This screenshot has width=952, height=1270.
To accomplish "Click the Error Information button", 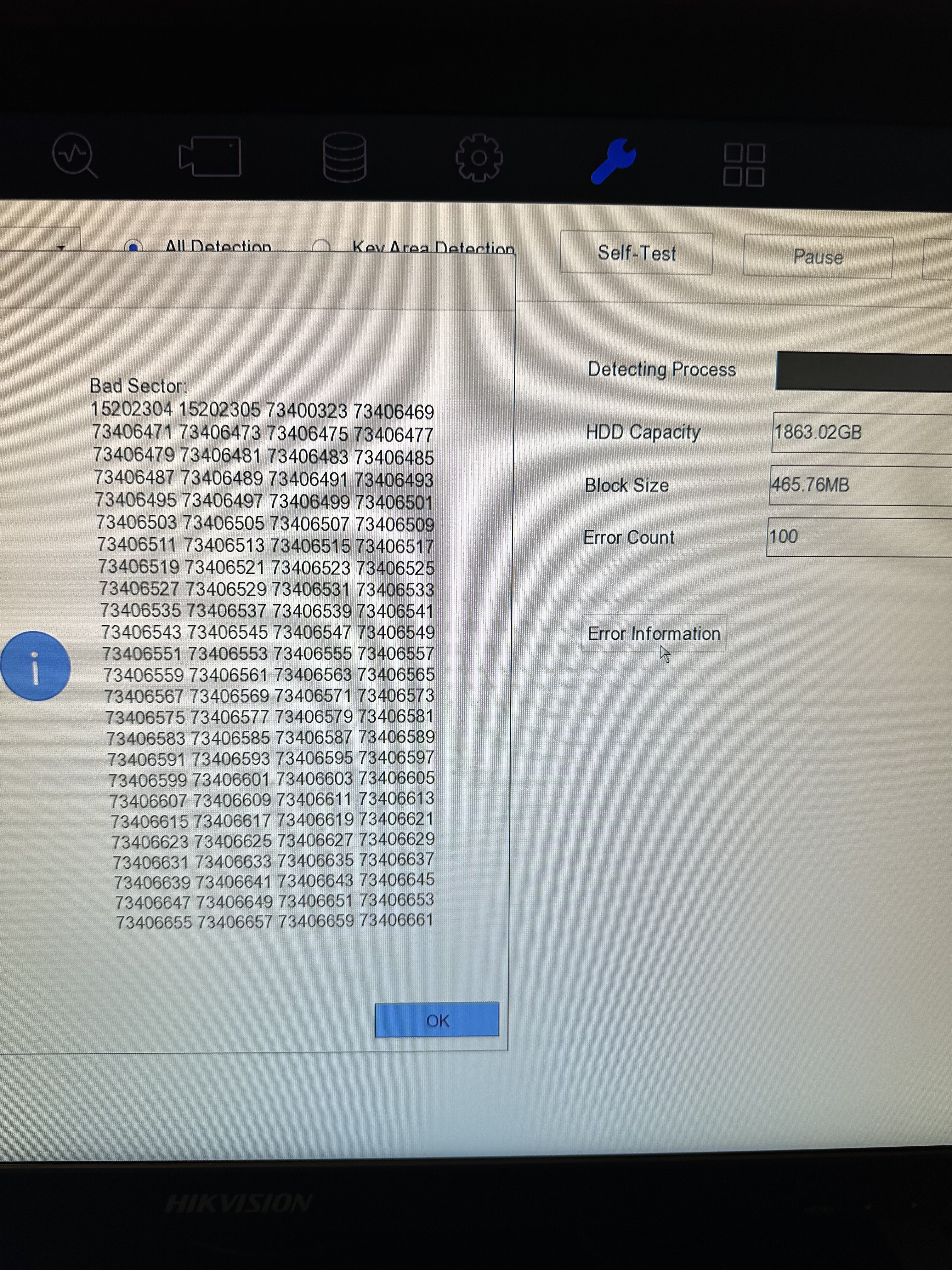I will coord(654,633).
